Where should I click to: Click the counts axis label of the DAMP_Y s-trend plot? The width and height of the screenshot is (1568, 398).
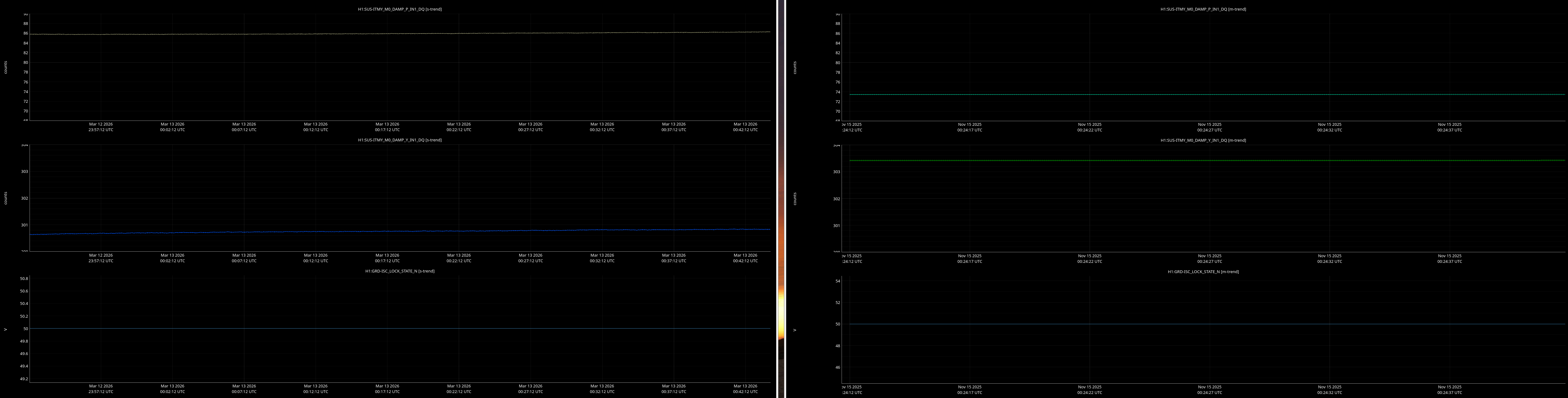(6, 198)
